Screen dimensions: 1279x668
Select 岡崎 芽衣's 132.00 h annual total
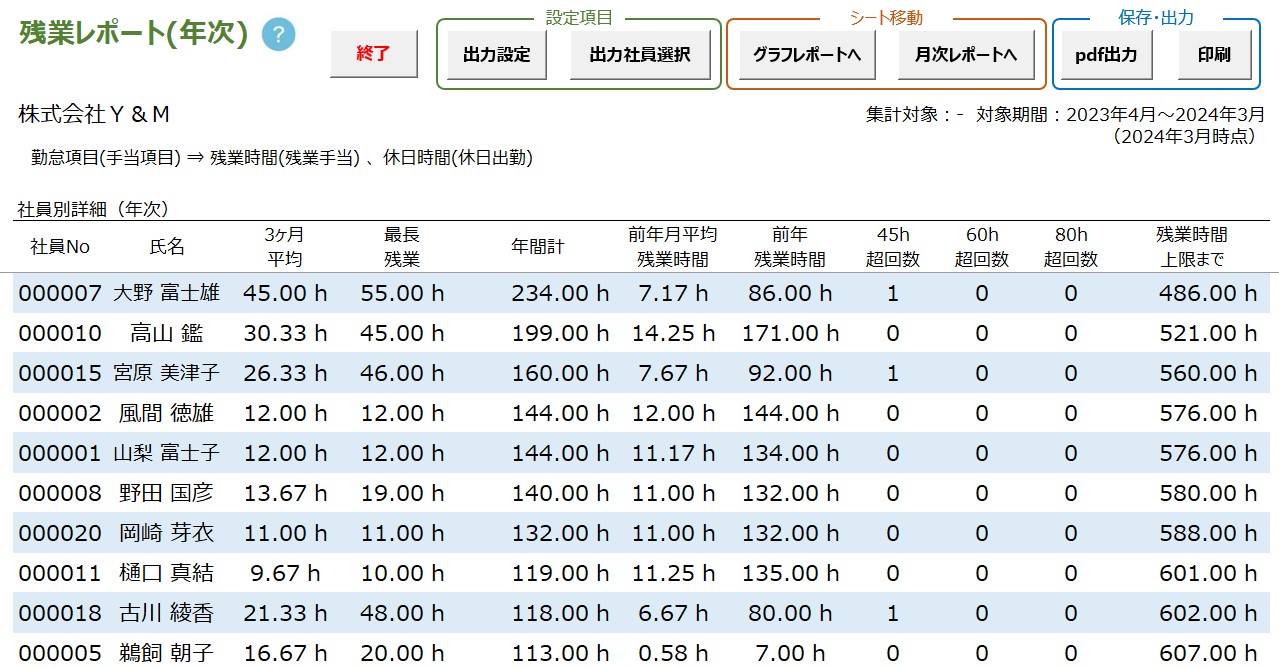coord(560,533)
